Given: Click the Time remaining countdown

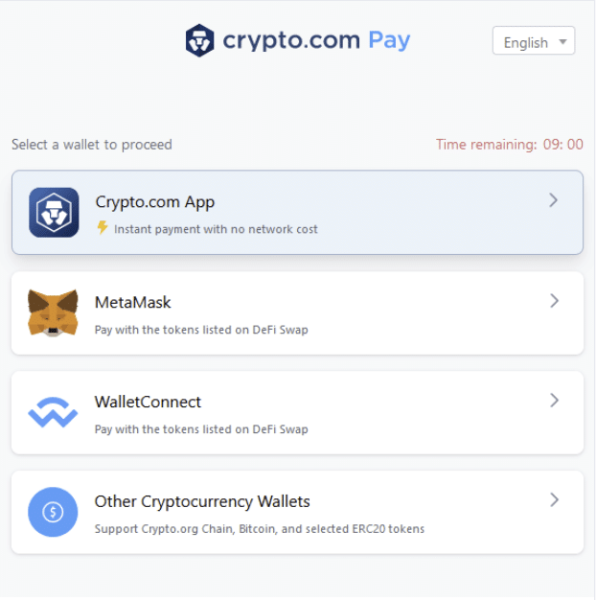Looking at the screenshot, I should pos(510,145).
